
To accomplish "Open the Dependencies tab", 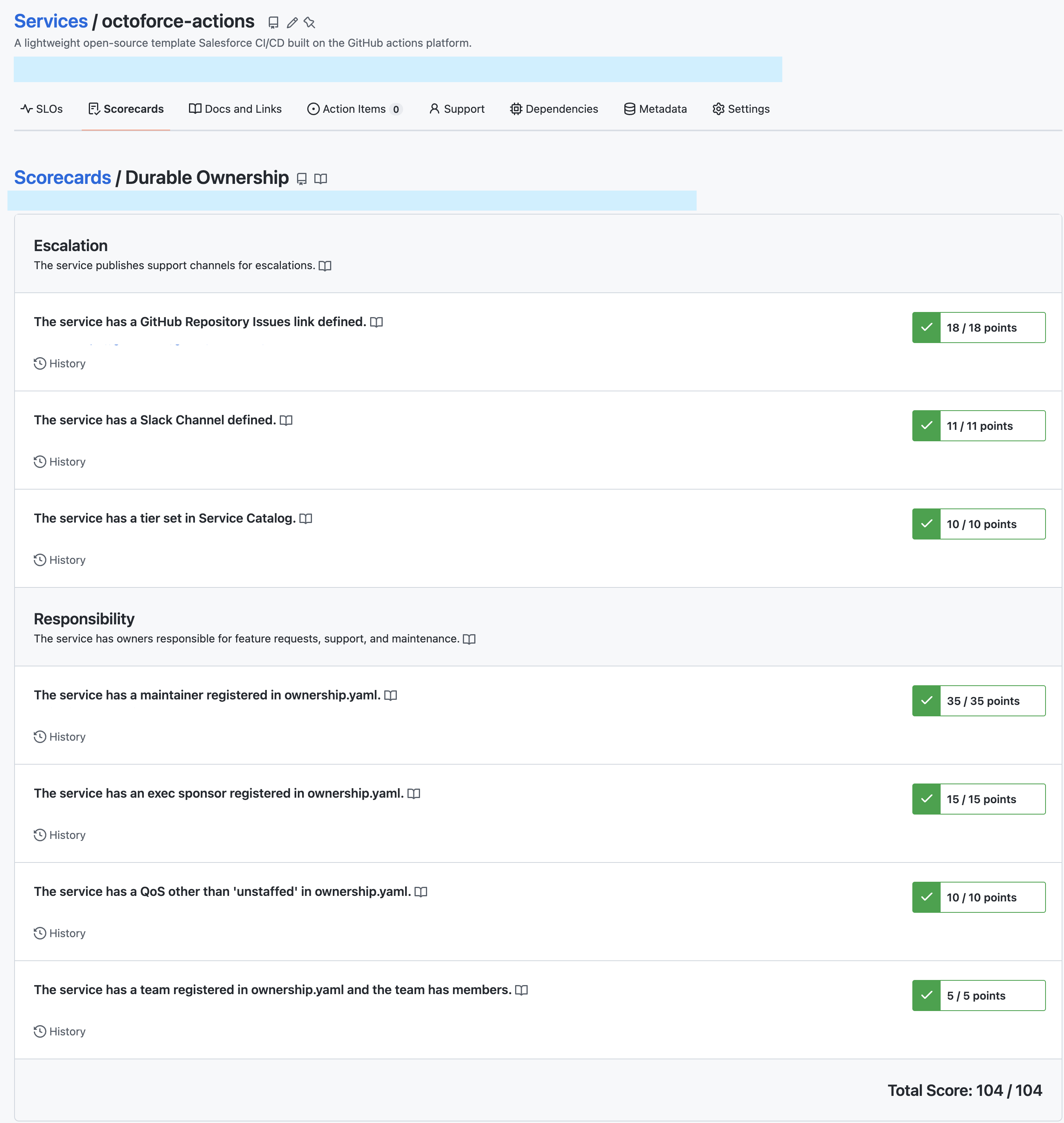I will [554, 109].
